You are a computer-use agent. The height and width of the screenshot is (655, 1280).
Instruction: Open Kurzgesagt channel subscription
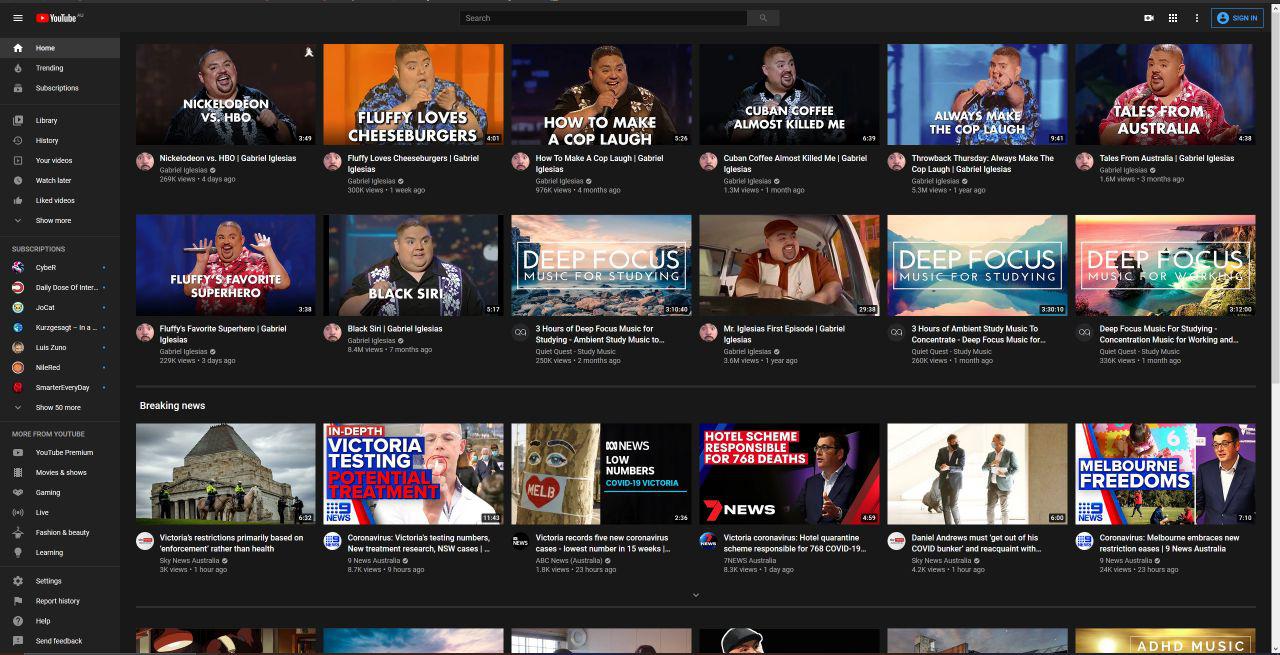pos(60,327)
